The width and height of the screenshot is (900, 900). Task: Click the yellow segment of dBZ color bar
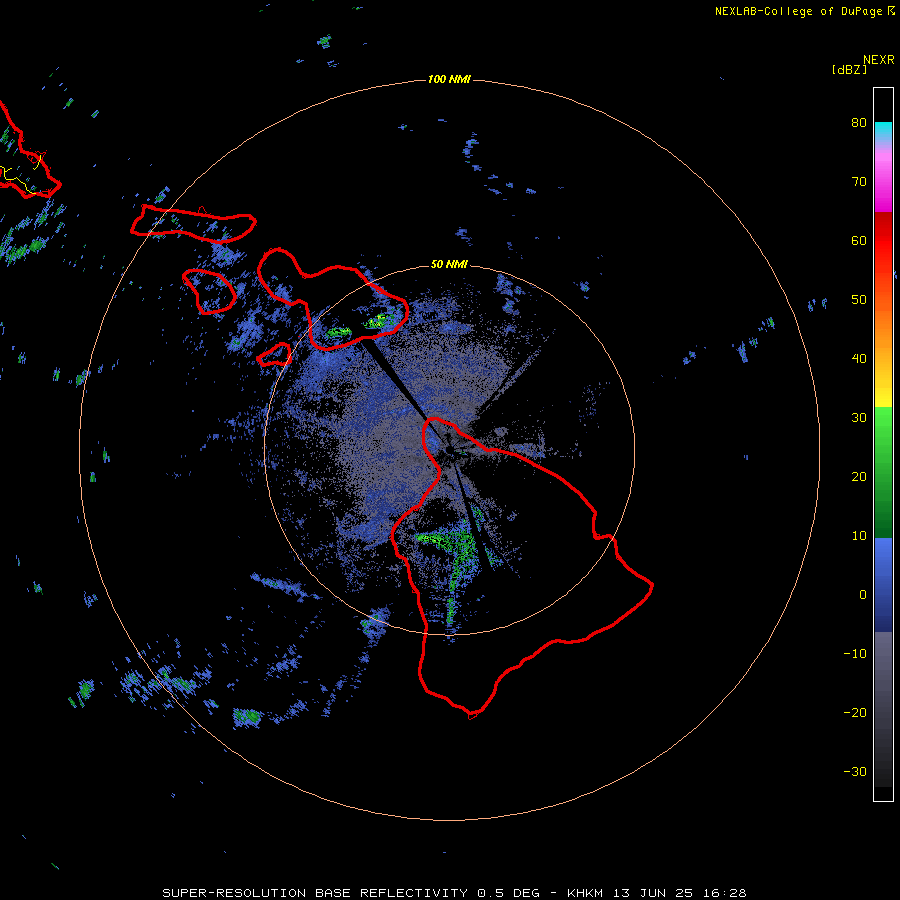coord(883,396)
